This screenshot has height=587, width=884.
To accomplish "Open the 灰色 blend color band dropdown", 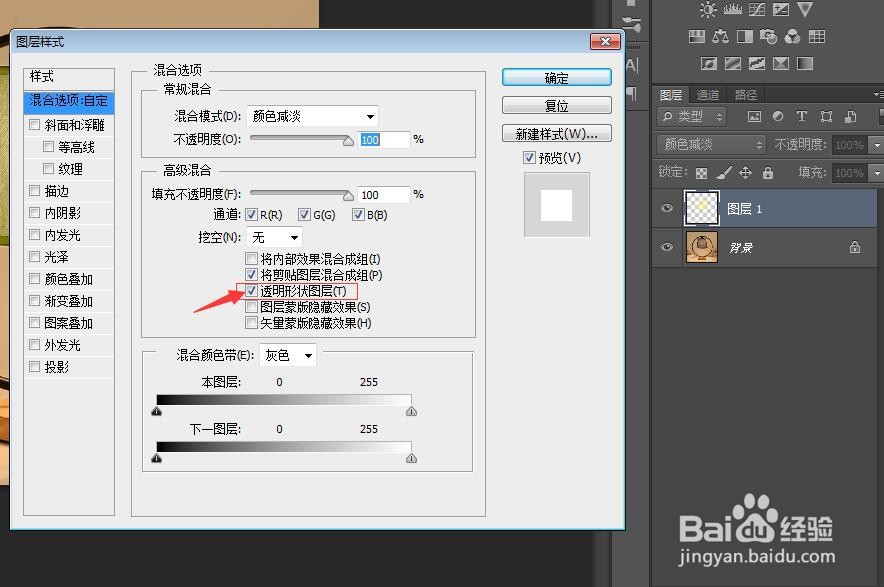I will [x=287, y=354].
